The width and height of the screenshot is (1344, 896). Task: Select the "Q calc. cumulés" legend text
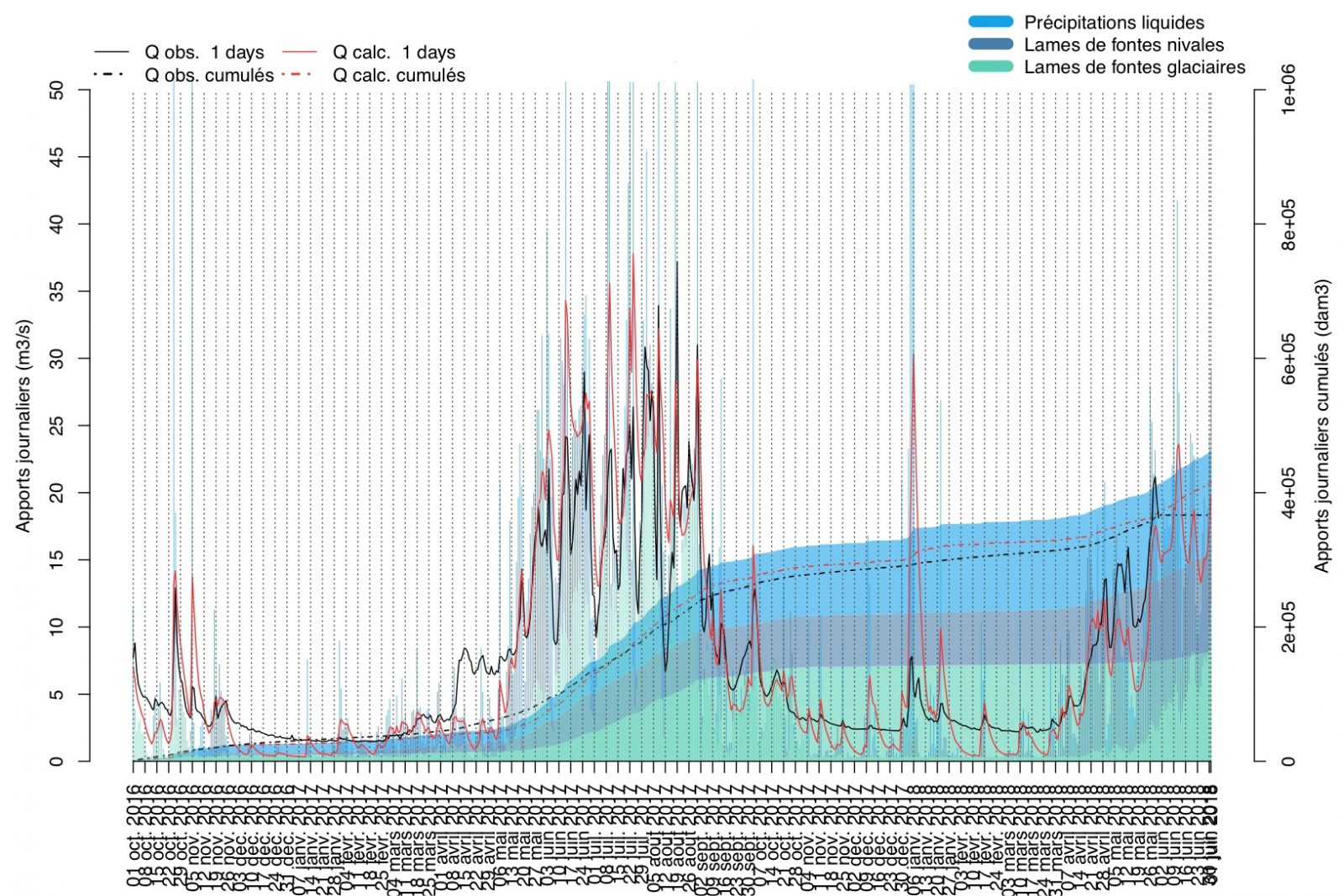pyautogui.click(x=399, y=75)
